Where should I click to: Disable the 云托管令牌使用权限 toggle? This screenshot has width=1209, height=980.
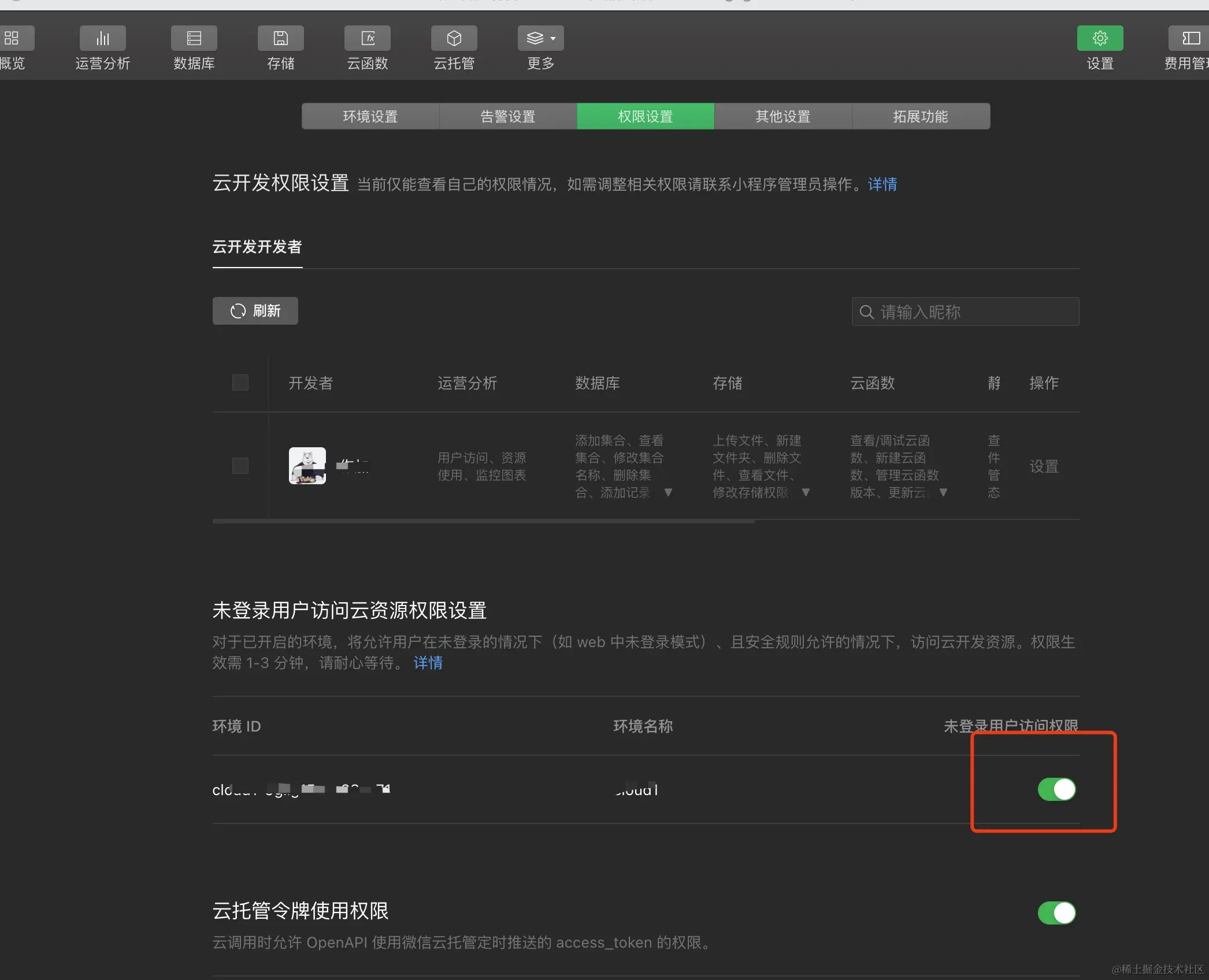tap(1056, 913)
